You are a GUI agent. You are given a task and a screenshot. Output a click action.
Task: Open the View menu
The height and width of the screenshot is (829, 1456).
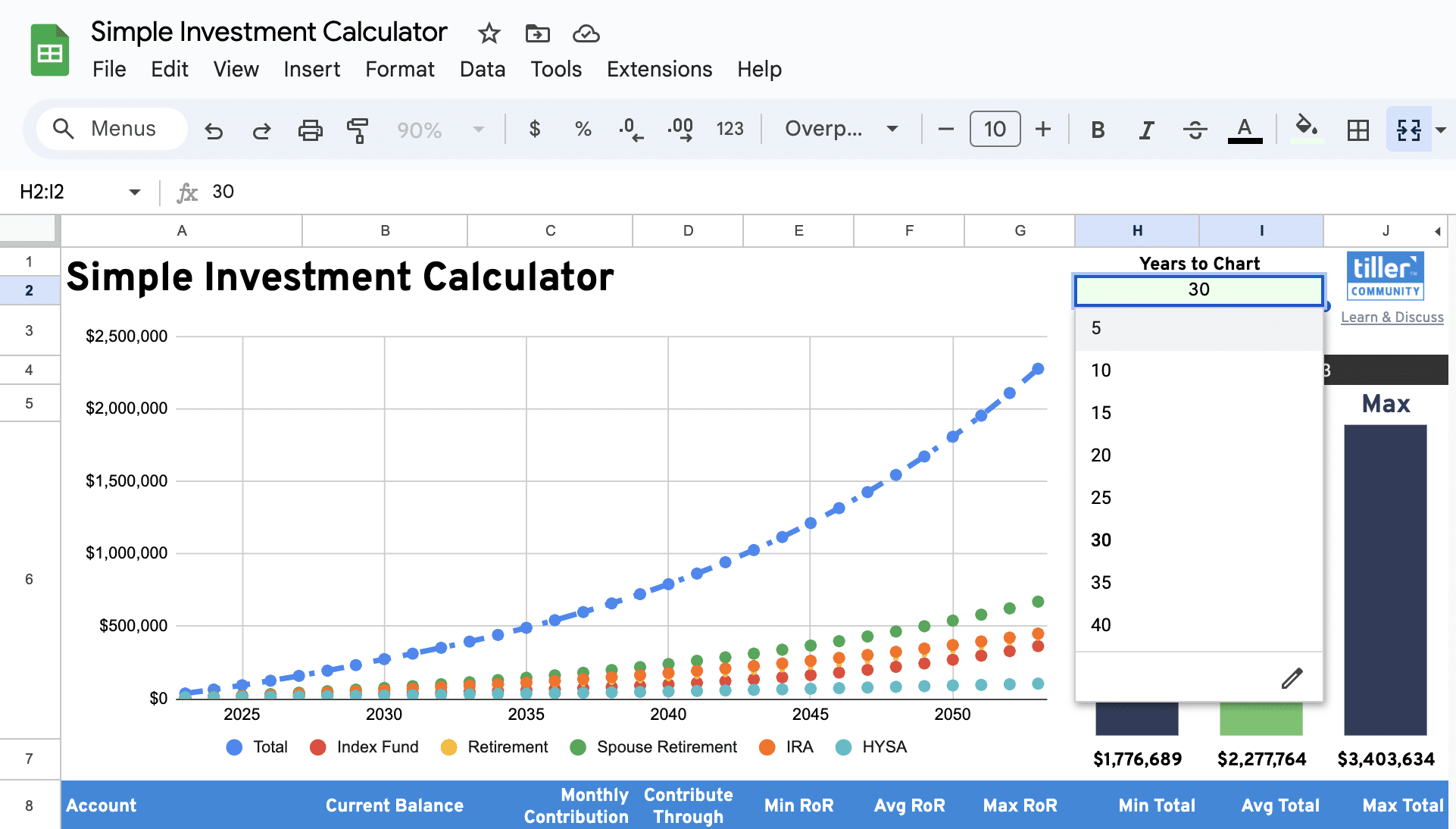point(236,69)
